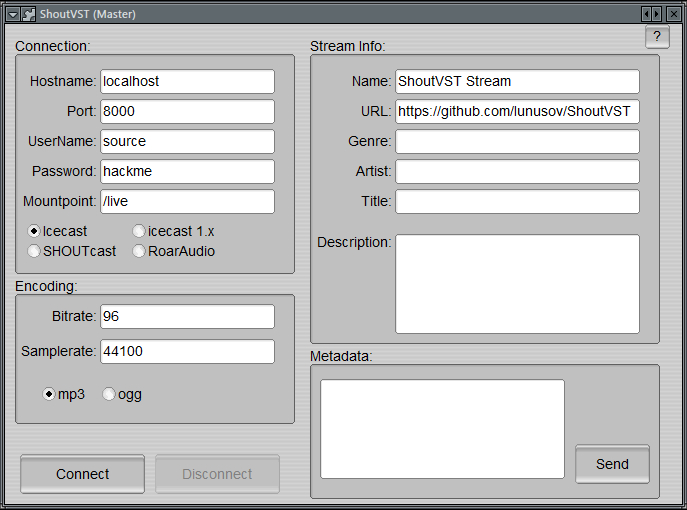Focus the Port field showing 8000
Screen dimensions: 687x510
click(186, 111)
